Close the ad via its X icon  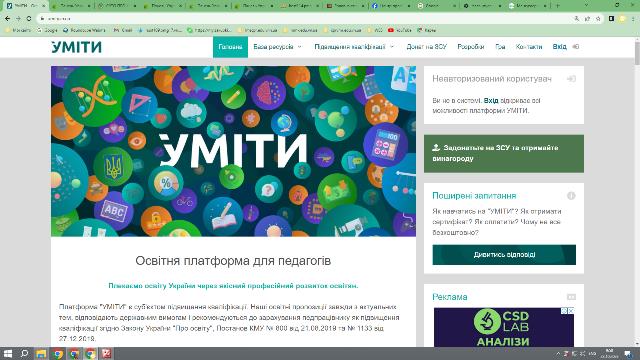571,311
